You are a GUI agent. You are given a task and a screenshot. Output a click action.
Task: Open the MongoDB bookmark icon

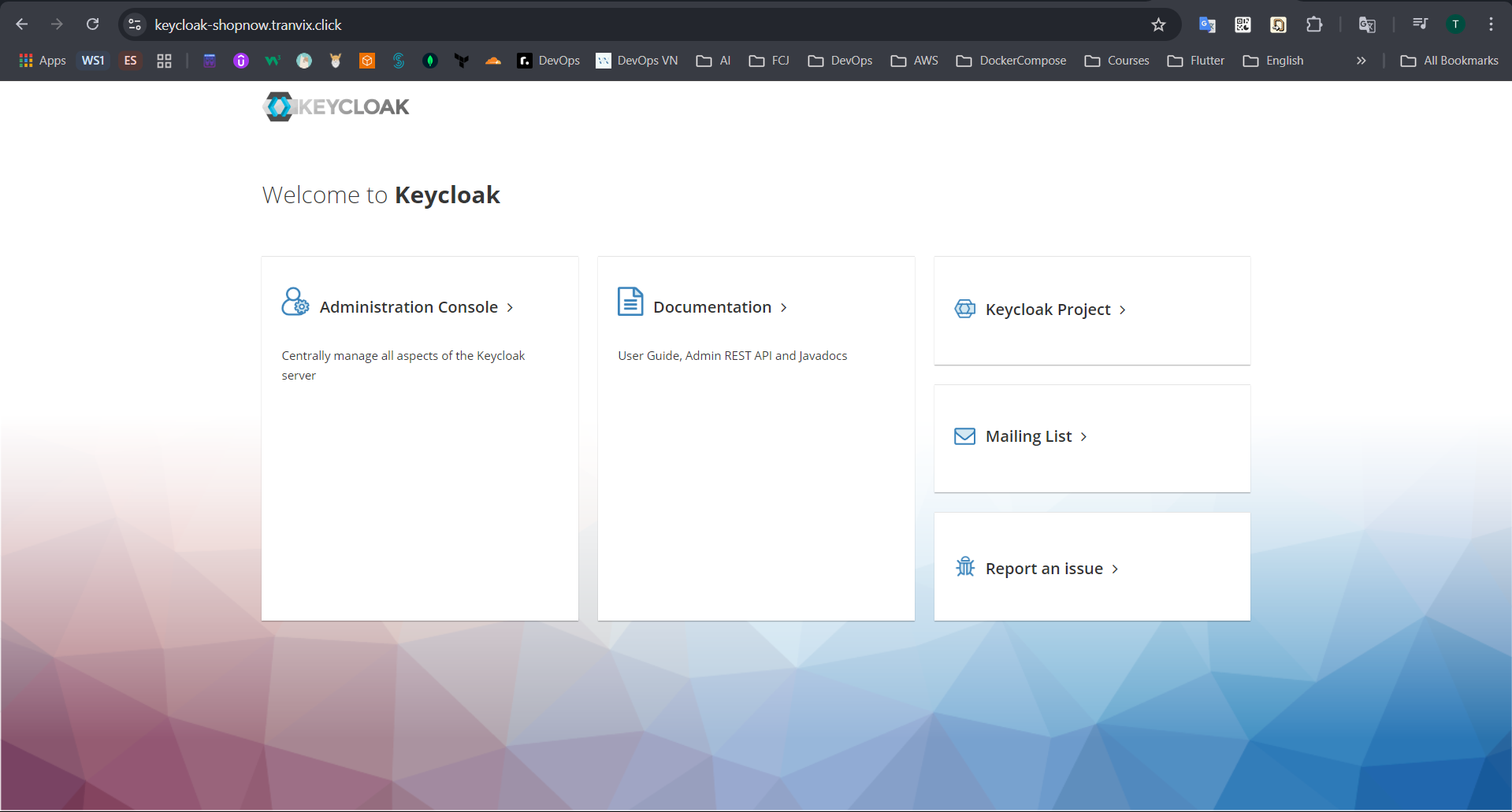(x=429, y=60)
